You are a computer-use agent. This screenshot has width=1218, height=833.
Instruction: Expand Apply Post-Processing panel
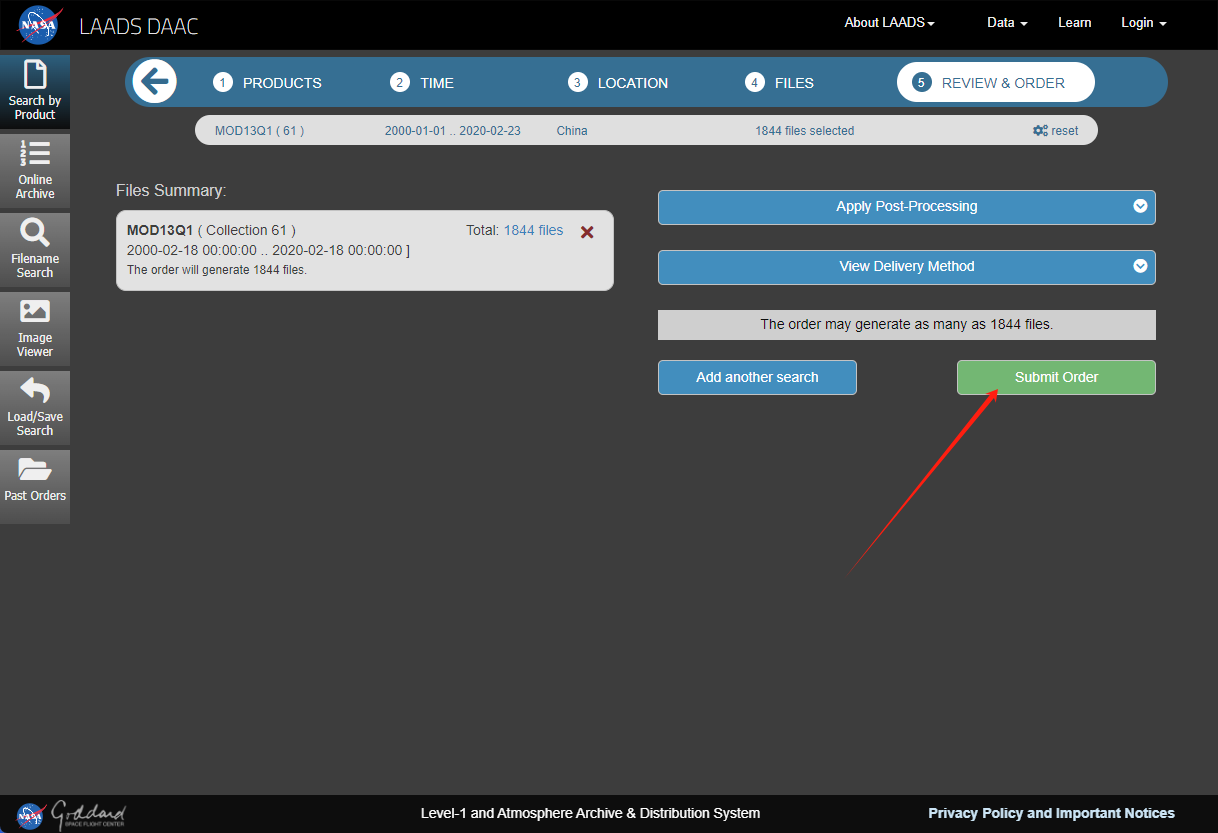(x=907, y=207)
